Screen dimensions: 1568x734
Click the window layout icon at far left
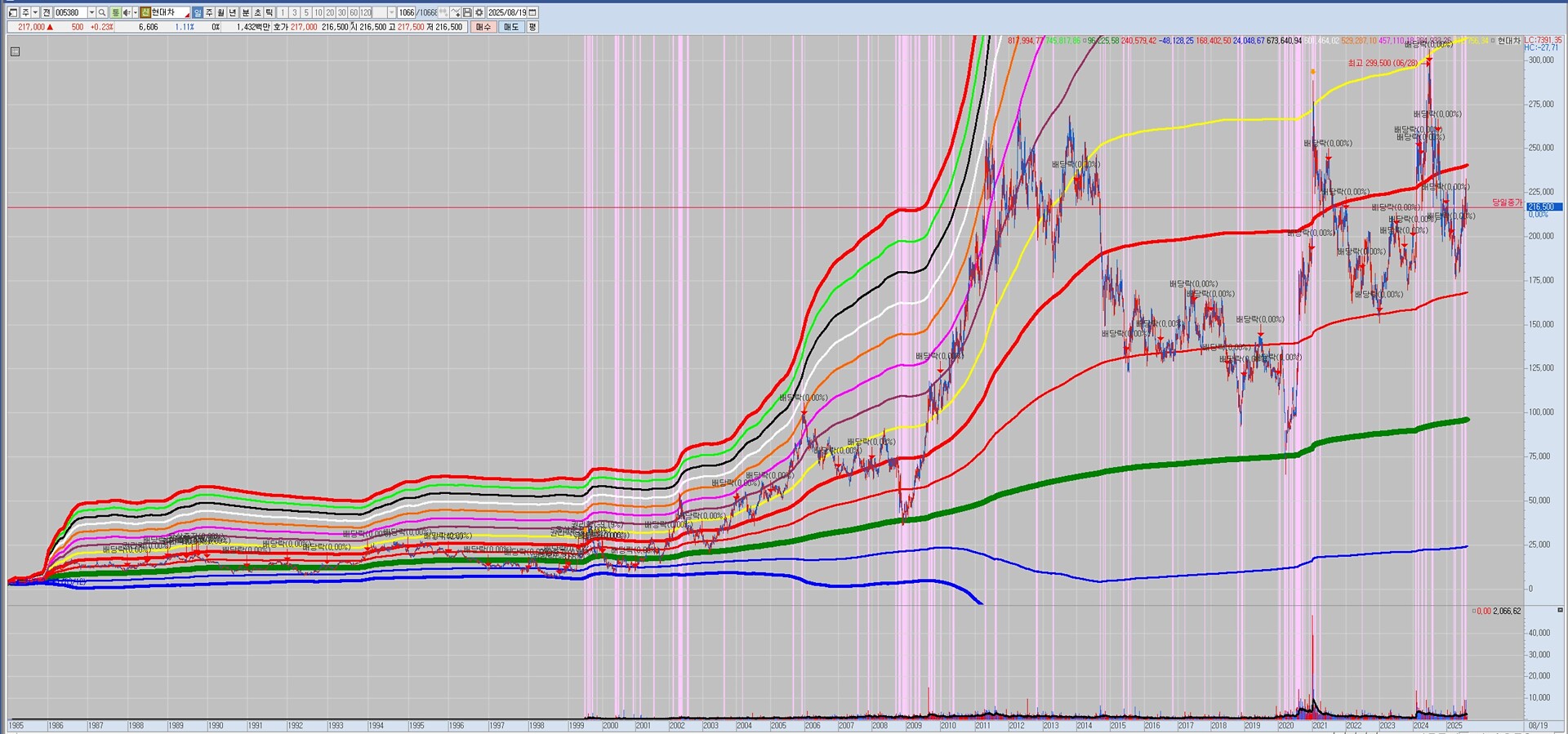(13, 12)
